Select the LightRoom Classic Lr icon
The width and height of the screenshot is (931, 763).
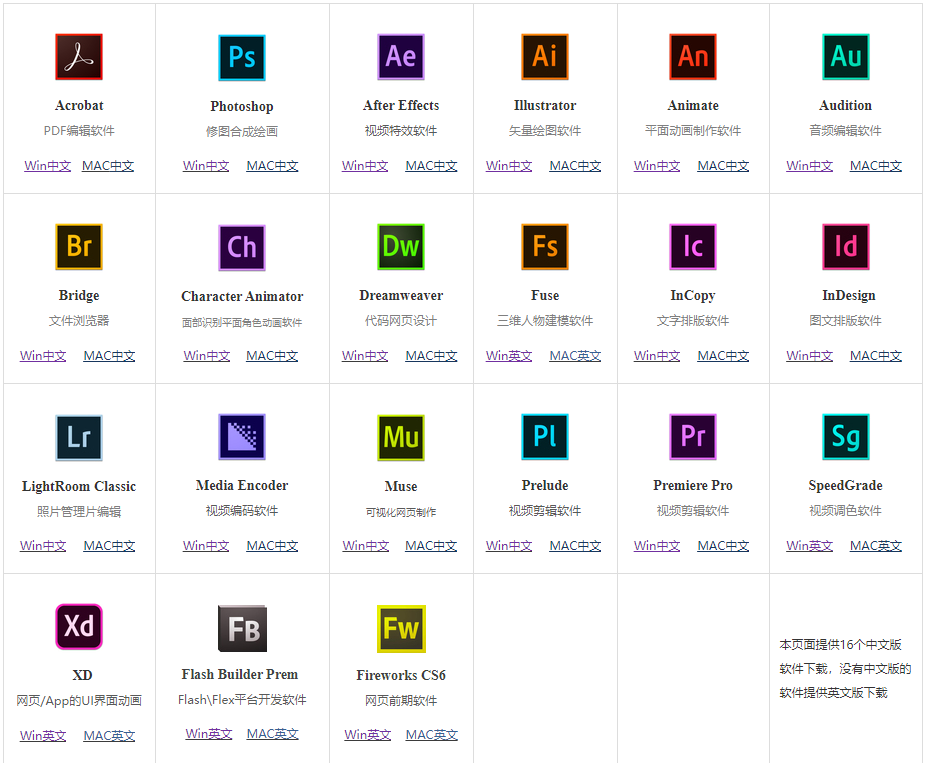[79, 438]
